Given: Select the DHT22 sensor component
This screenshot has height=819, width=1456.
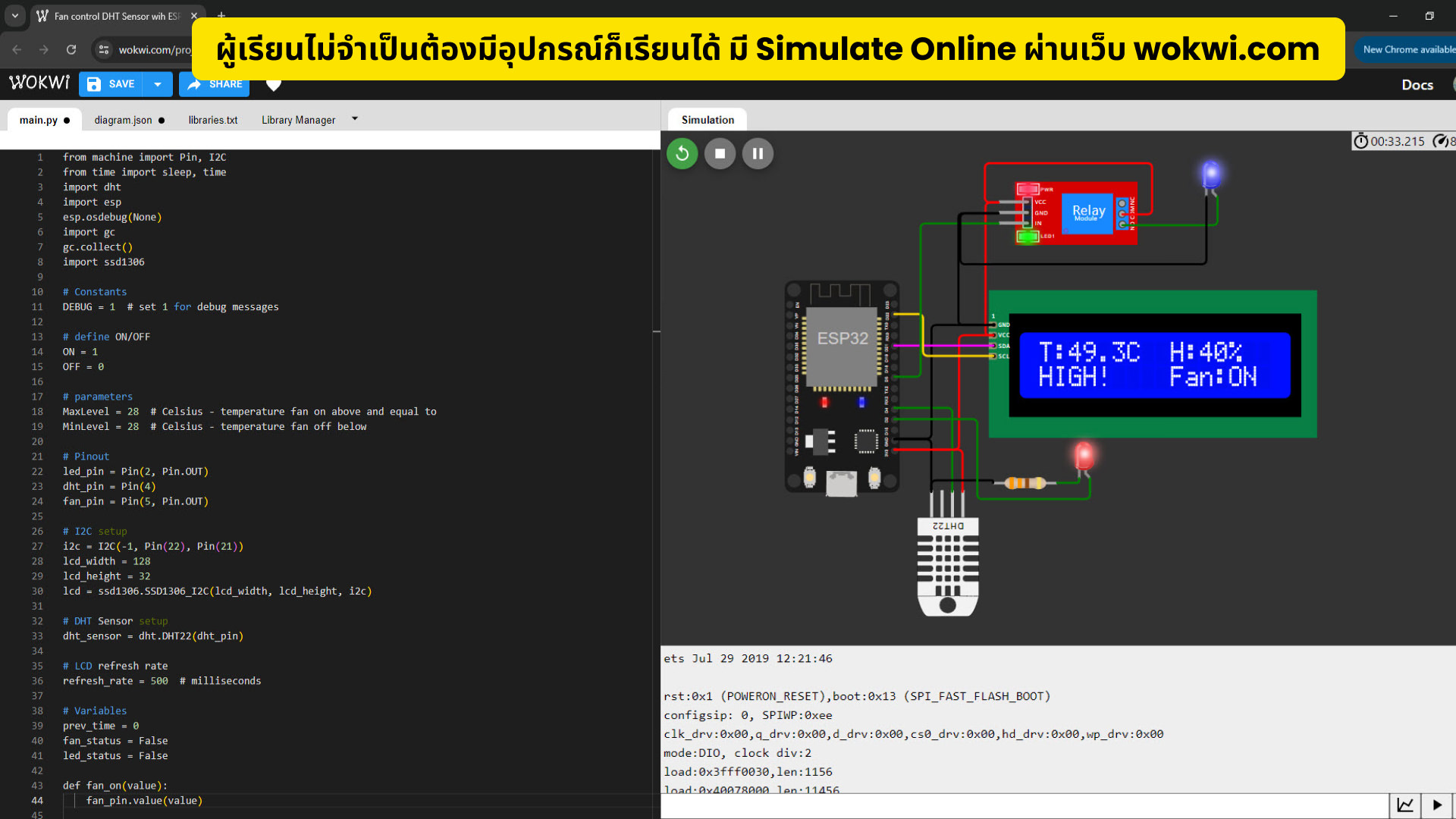Looking at the screenshot, I should [x=947, y=565].
